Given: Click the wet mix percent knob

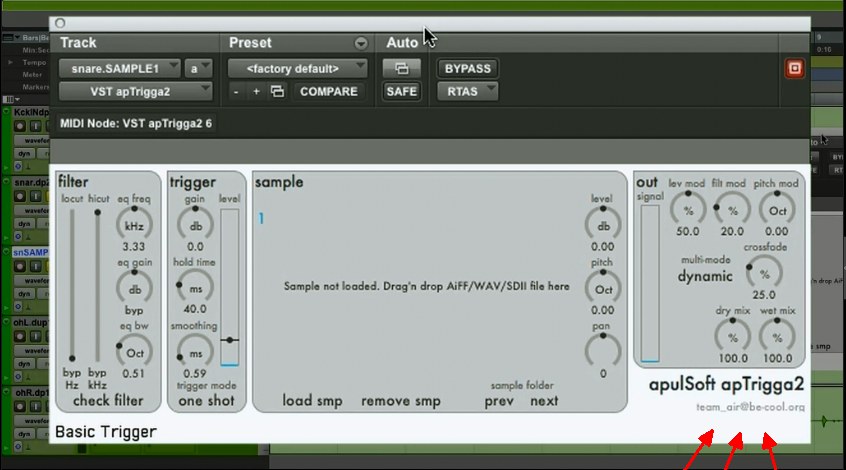Looking at the screenshot, I should pos(777,337).
